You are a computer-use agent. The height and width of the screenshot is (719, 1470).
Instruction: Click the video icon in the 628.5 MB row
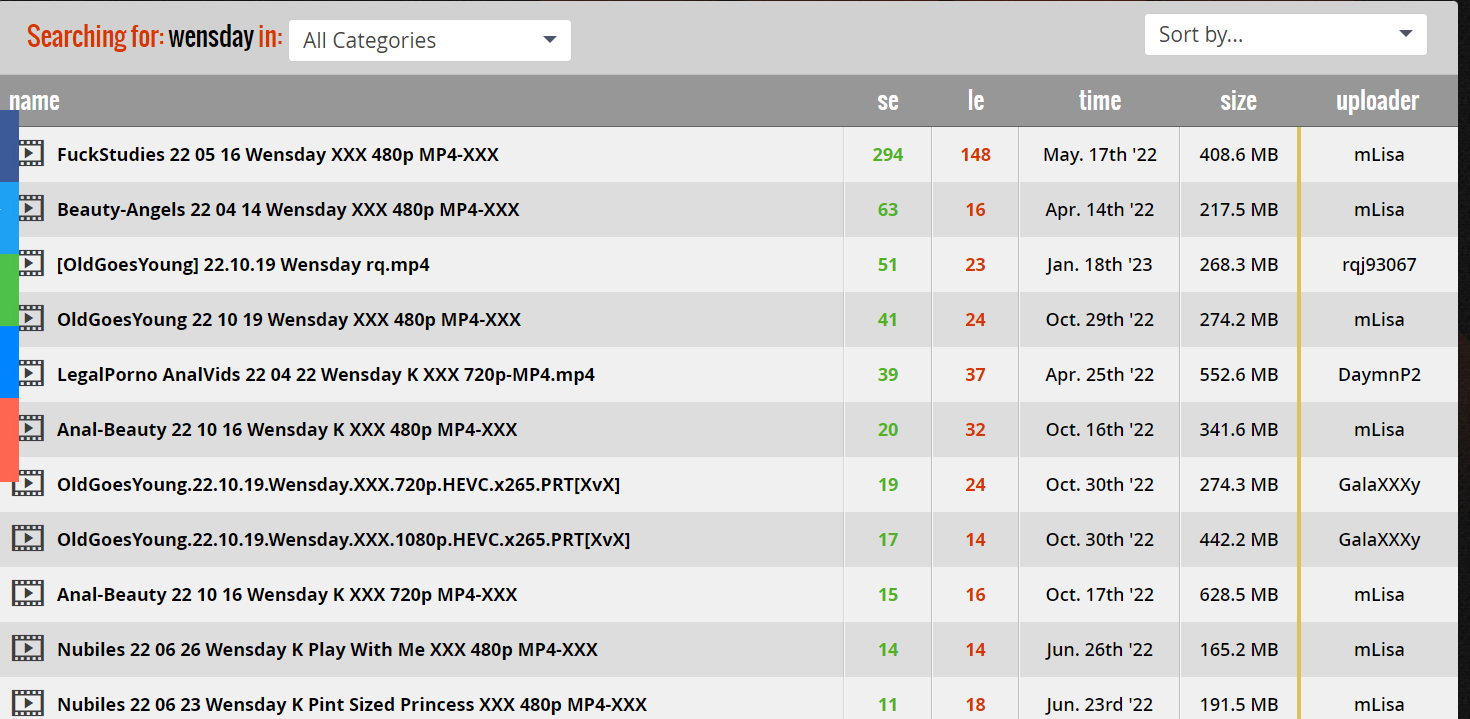point(28,594)
